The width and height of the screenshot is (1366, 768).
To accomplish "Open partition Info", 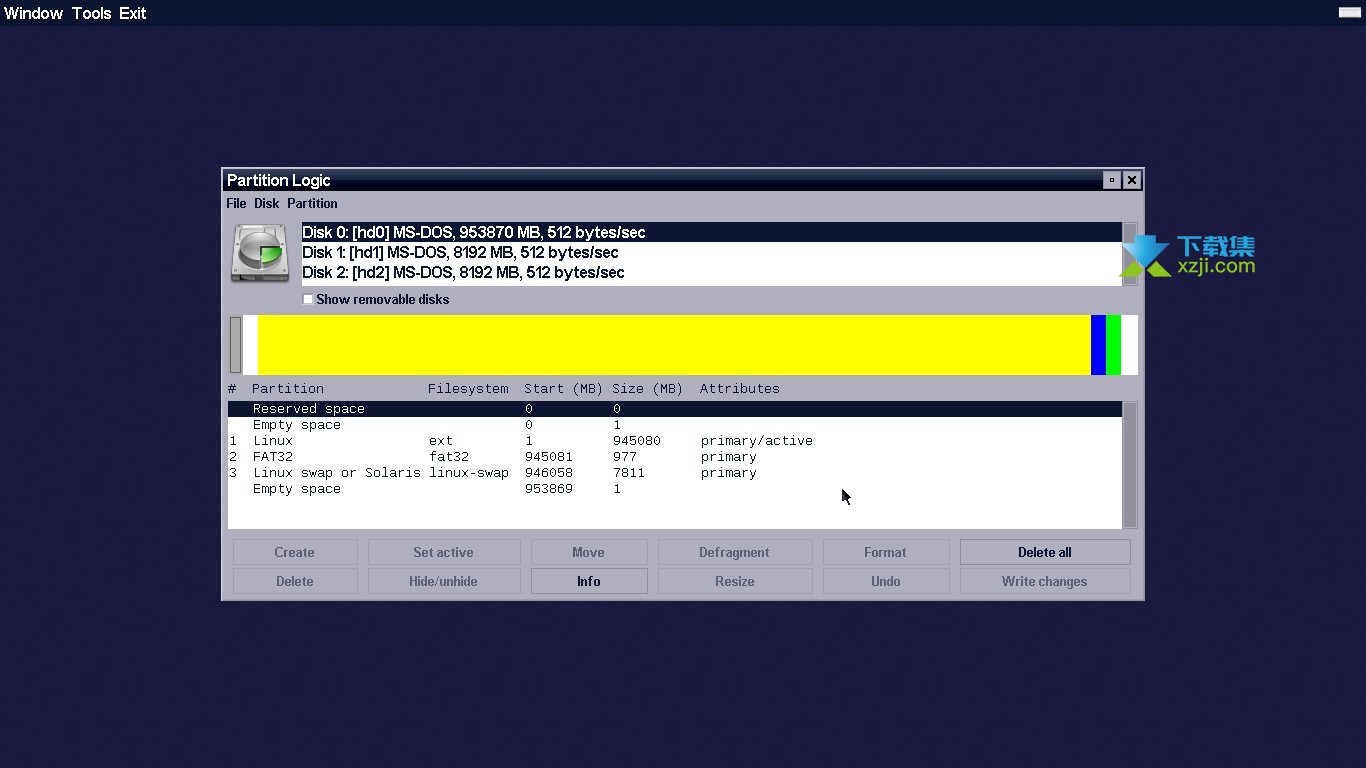I will (589, 581).
